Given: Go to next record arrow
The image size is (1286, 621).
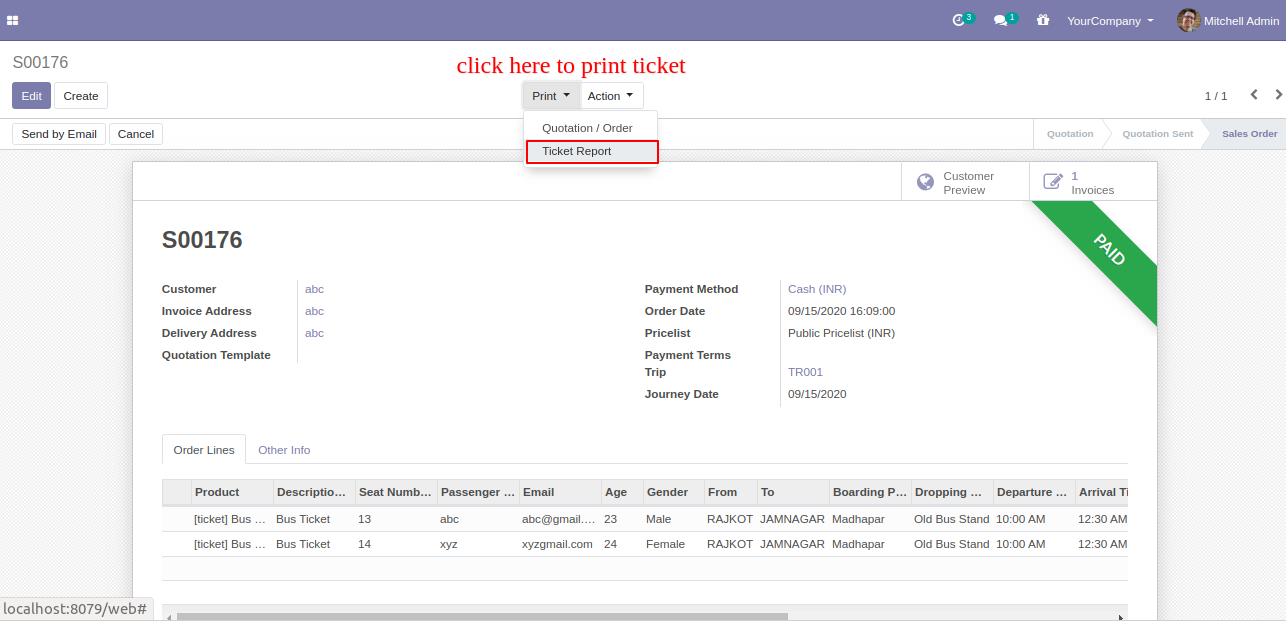Looking at the screenshot, I should pyautogui.click(x=1278, y=95).
